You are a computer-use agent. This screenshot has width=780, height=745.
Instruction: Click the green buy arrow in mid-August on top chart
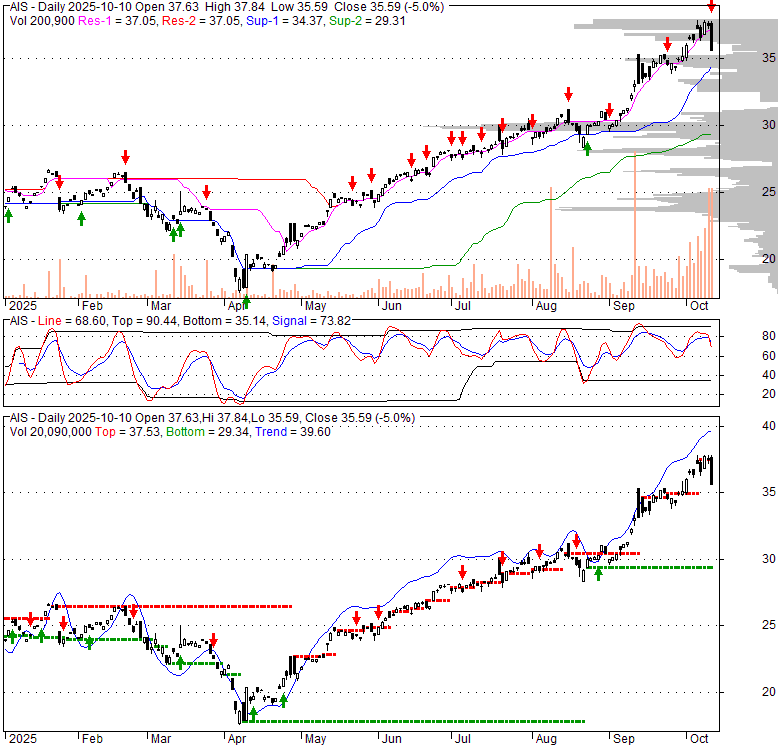[x=587, y=149]
